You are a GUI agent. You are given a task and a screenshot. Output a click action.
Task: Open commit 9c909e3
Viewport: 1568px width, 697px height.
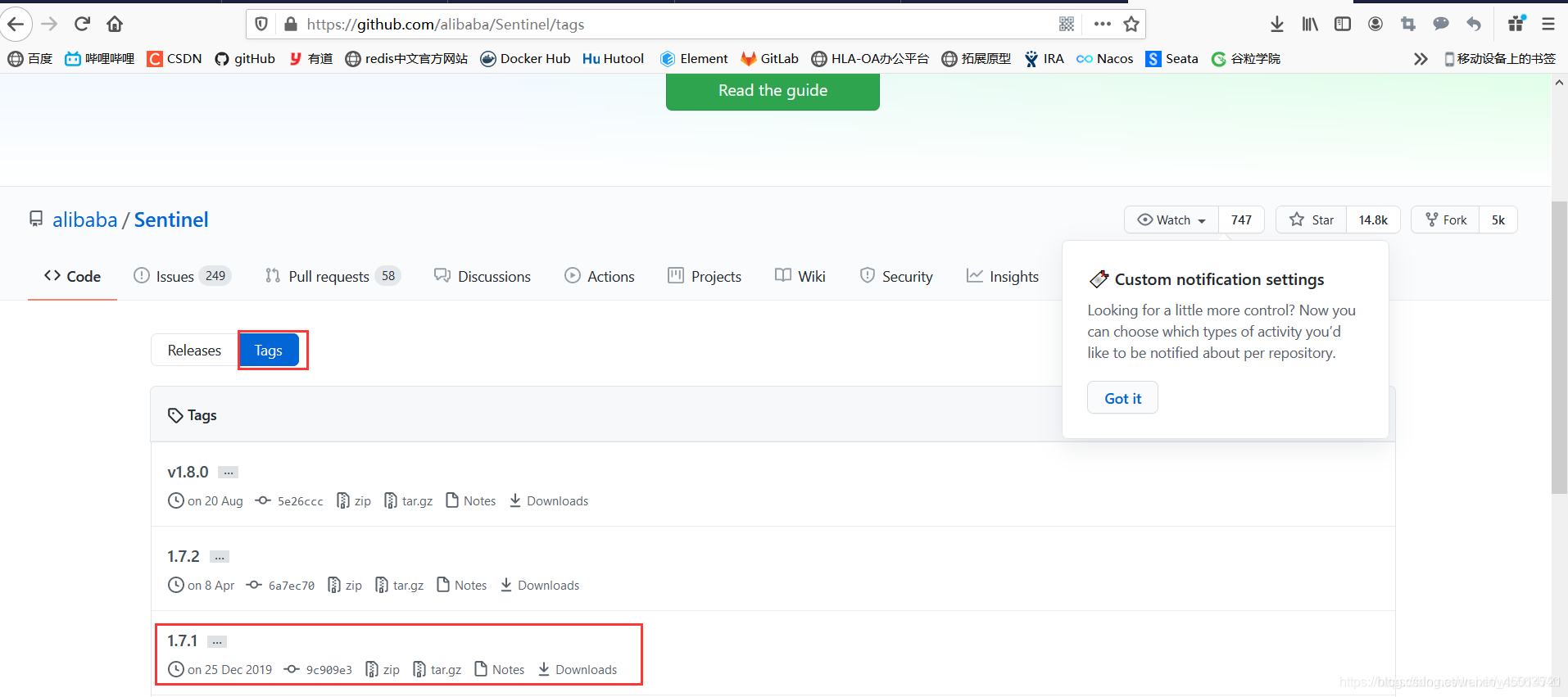coord(318,670)
